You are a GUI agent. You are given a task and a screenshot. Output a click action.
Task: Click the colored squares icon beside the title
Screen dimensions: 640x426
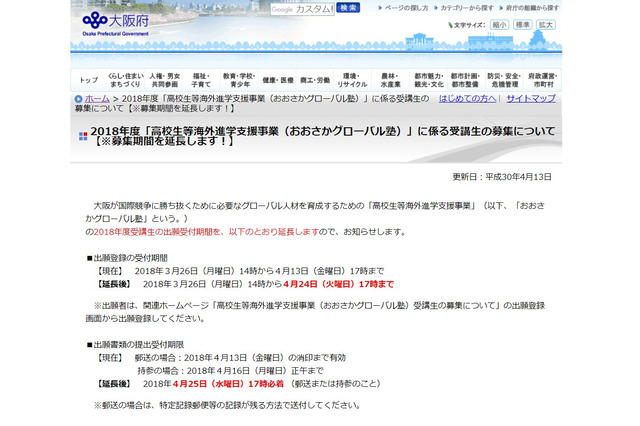[x=83, y=136]
